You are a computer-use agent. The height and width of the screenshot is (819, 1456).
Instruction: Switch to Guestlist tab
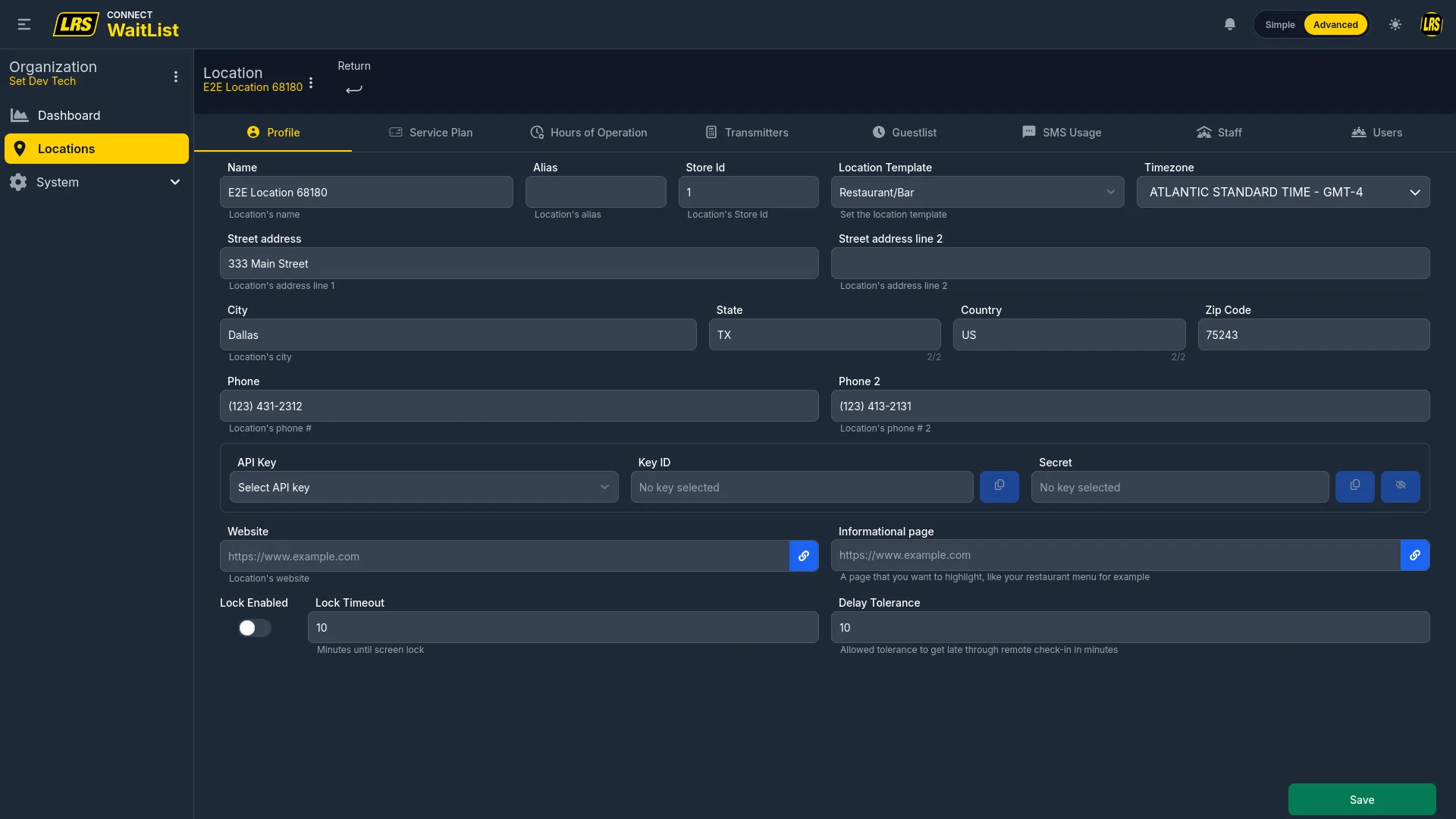click(x=904, y=132)
